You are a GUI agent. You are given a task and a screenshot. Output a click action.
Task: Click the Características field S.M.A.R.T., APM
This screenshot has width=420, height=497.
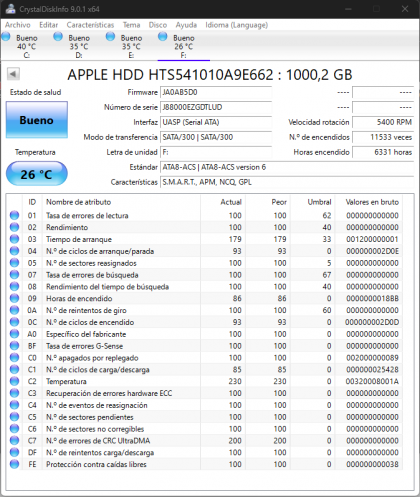[x=287, y=182]
